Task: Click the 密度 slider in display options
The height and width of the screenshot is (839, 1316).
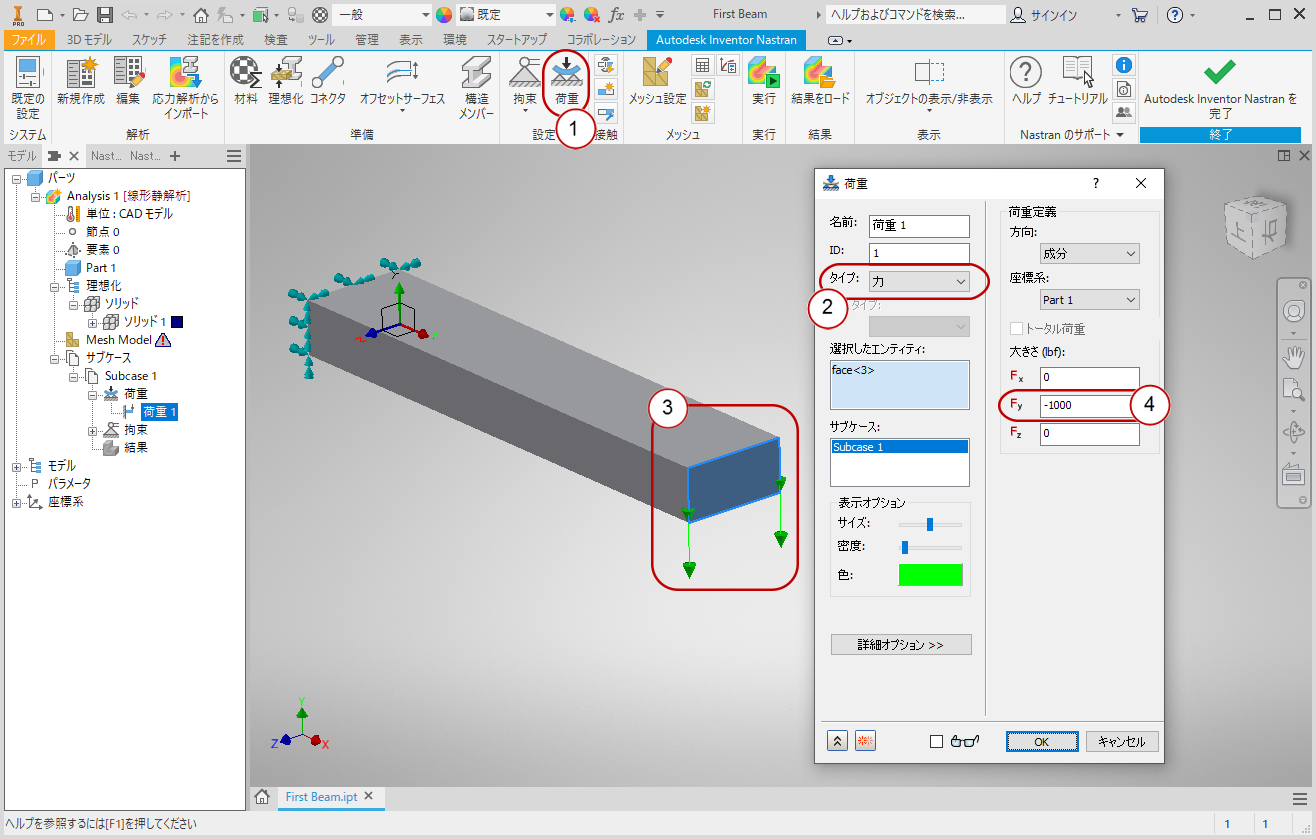Action: point(930,547)
